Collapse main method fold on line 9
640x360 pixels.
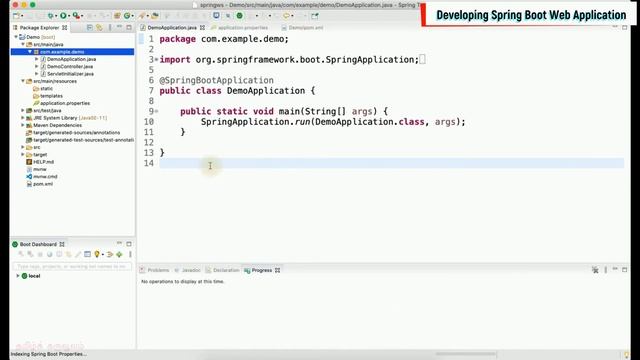click(156, 111)
